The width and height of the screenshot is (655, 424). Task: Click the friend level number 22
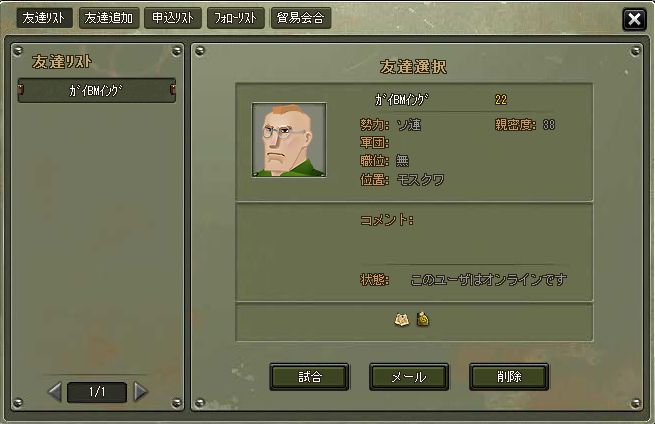501,100
